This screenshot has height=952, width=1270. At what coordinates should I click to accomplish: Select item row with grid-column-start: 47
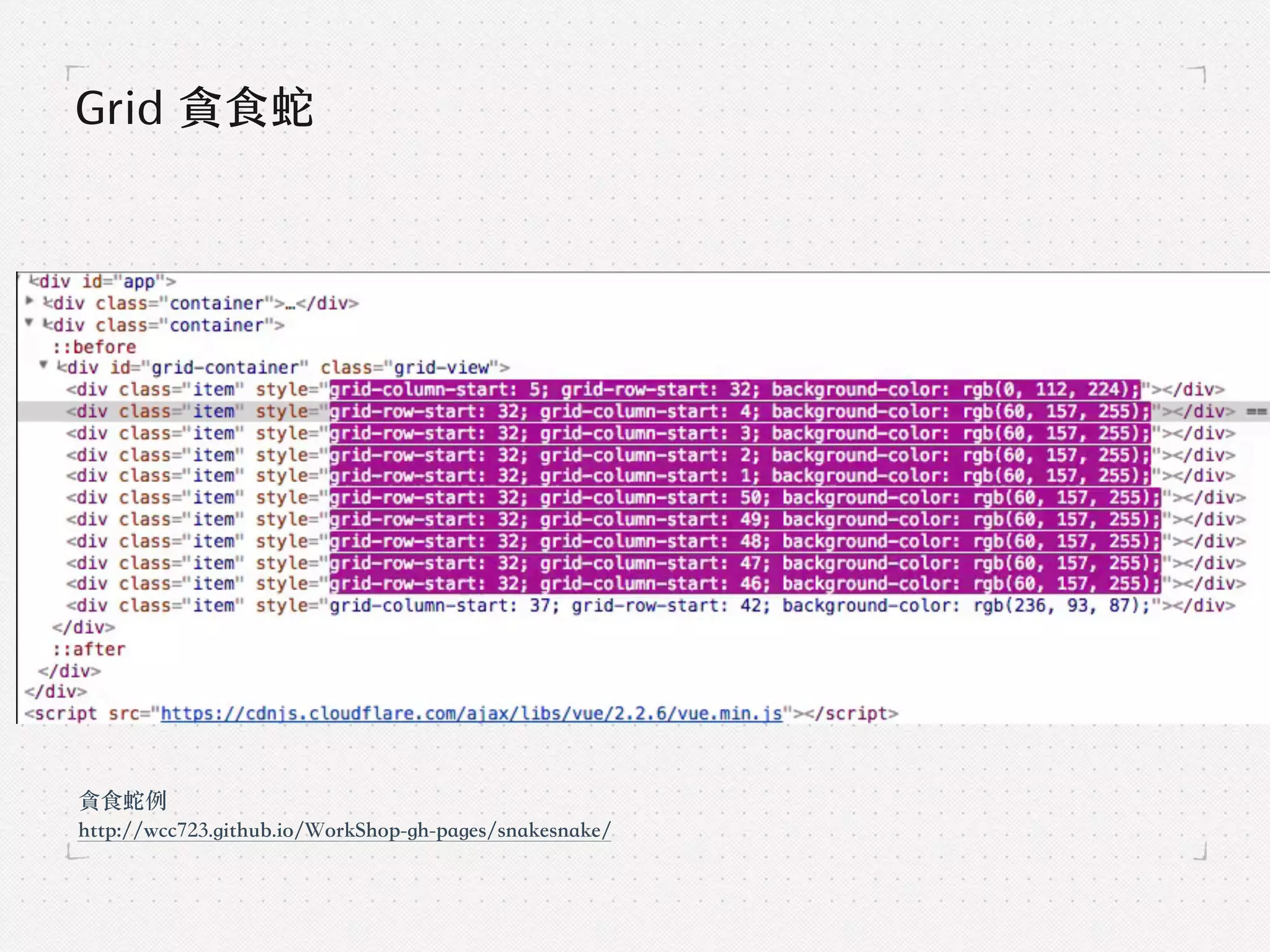[656, 563]
